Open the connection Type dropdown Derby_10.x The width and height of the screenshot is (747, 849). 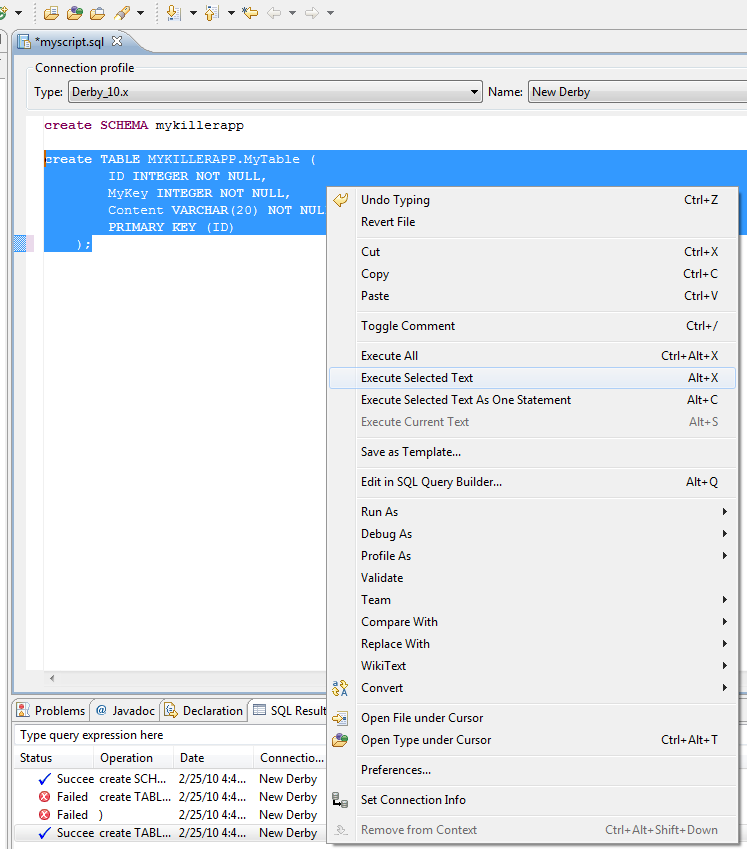(x=274, y=92)
